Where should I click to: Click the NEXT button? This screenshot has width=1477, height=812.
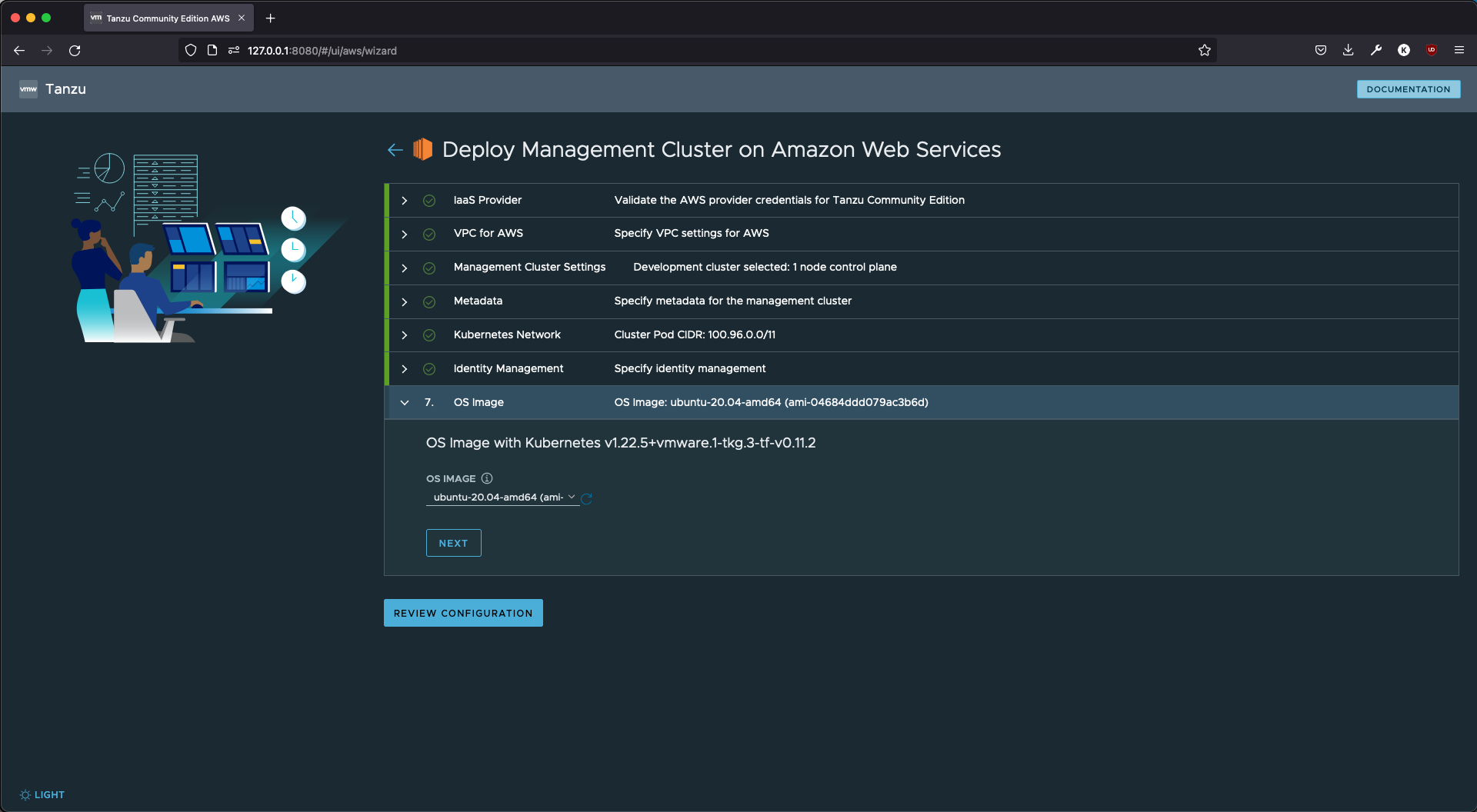coord(454,543)
